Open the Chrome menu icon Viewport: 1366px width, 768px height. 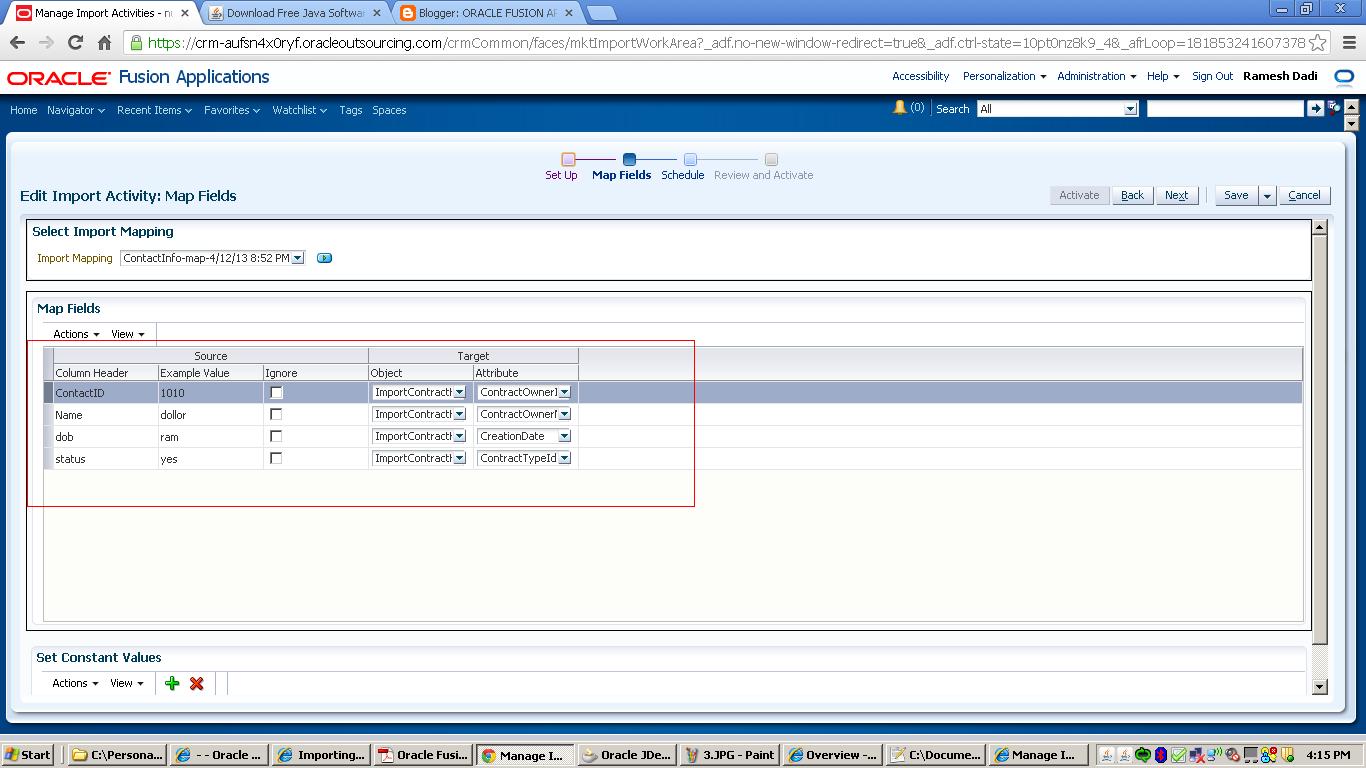[x=1349, y=43]
